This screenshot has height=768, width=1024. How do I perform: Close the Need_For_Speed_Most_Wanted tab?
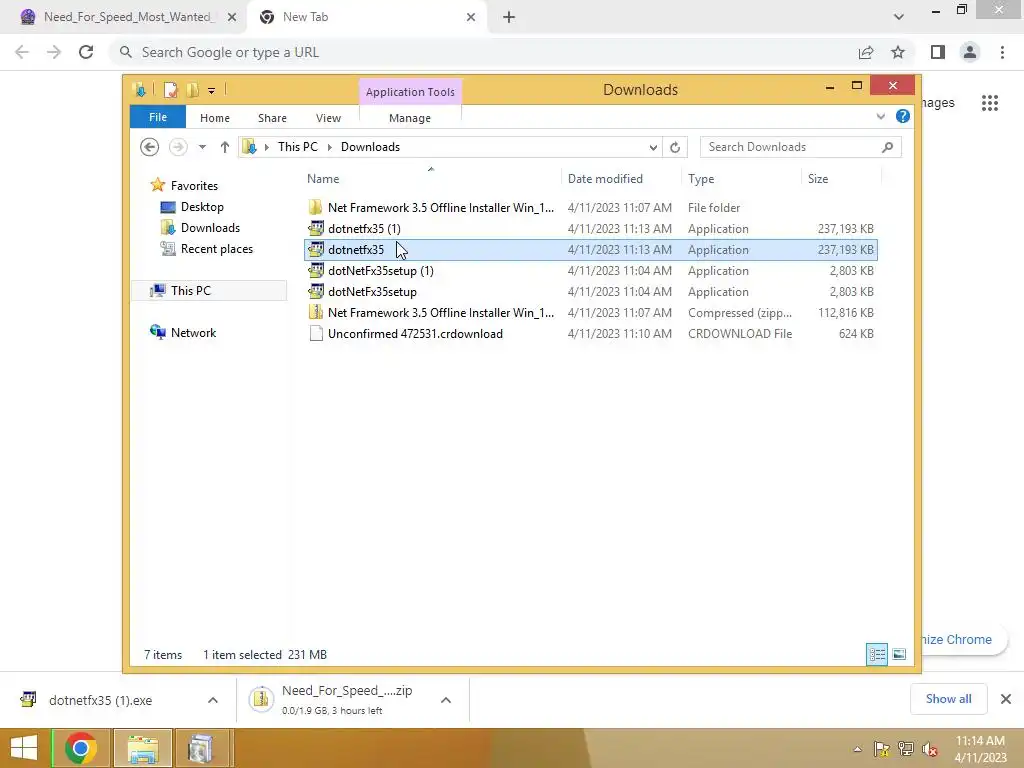click(232, 18)
